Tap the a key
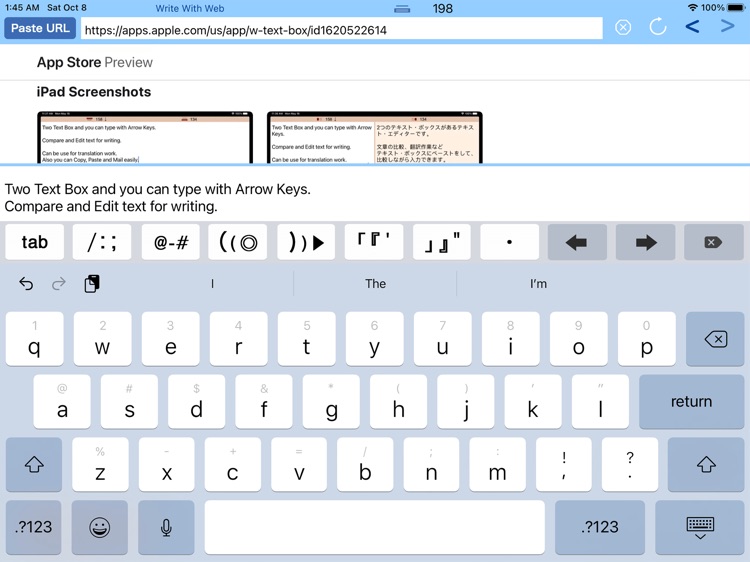 62,402
